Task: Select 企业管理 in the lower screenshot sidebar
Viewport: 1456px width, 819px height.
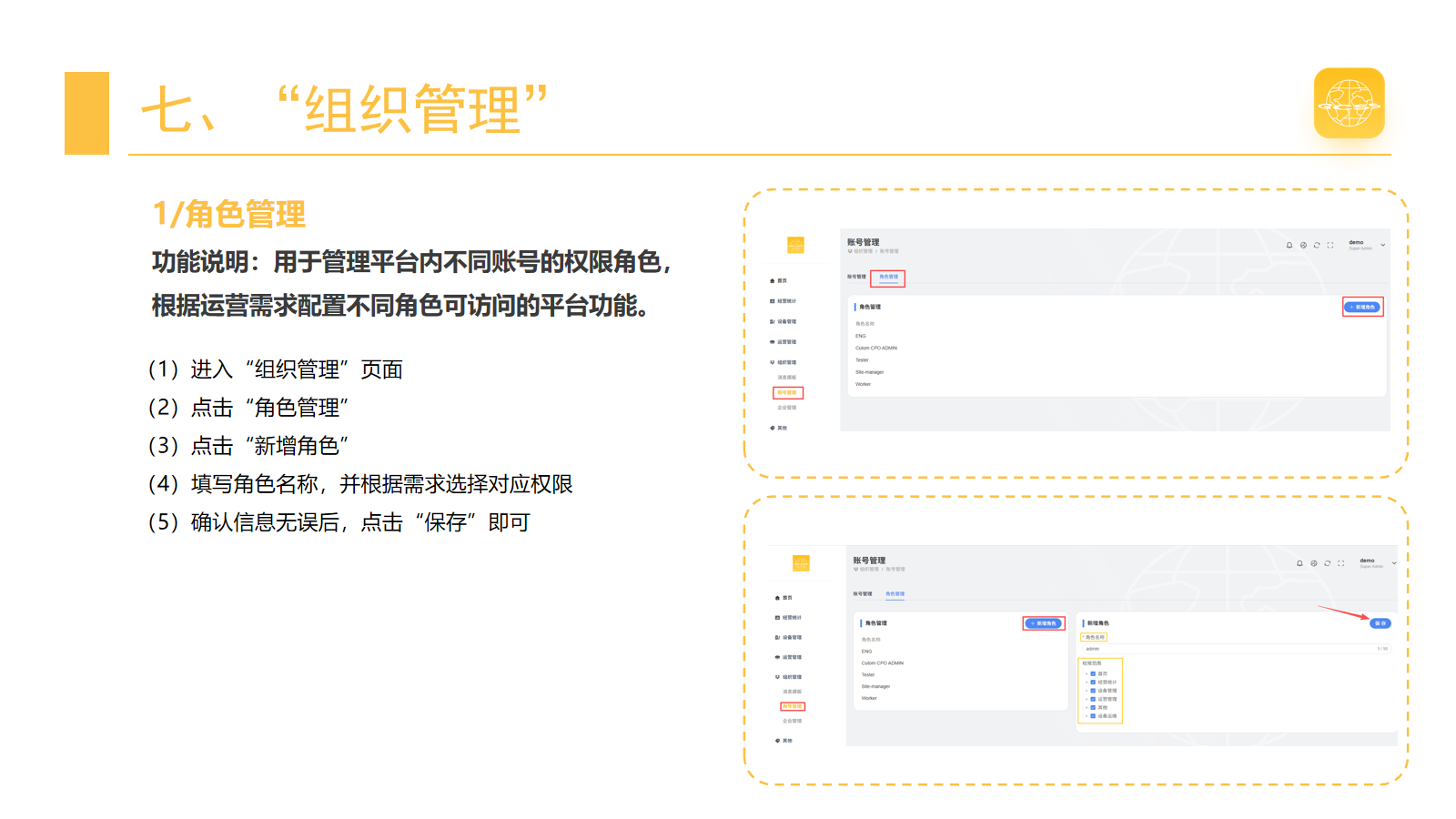Action: 792,721
